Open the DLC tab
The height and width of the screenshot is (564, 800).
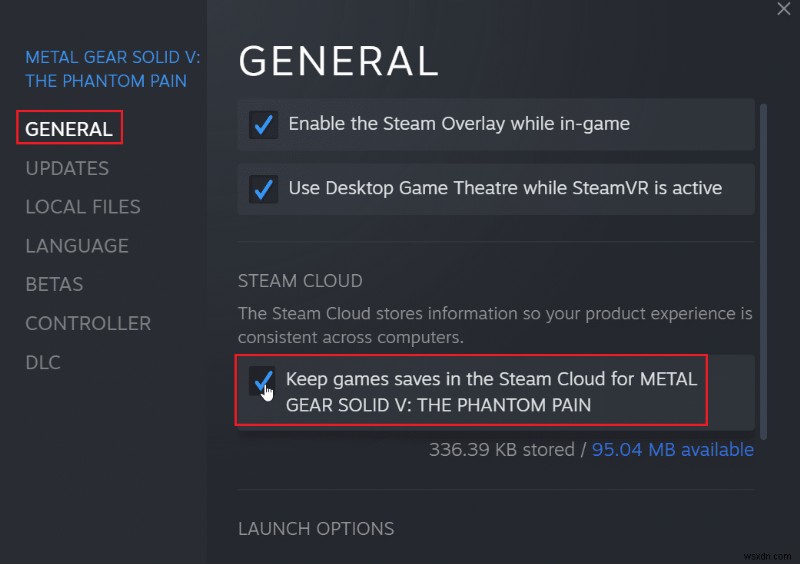coord(44,363)
